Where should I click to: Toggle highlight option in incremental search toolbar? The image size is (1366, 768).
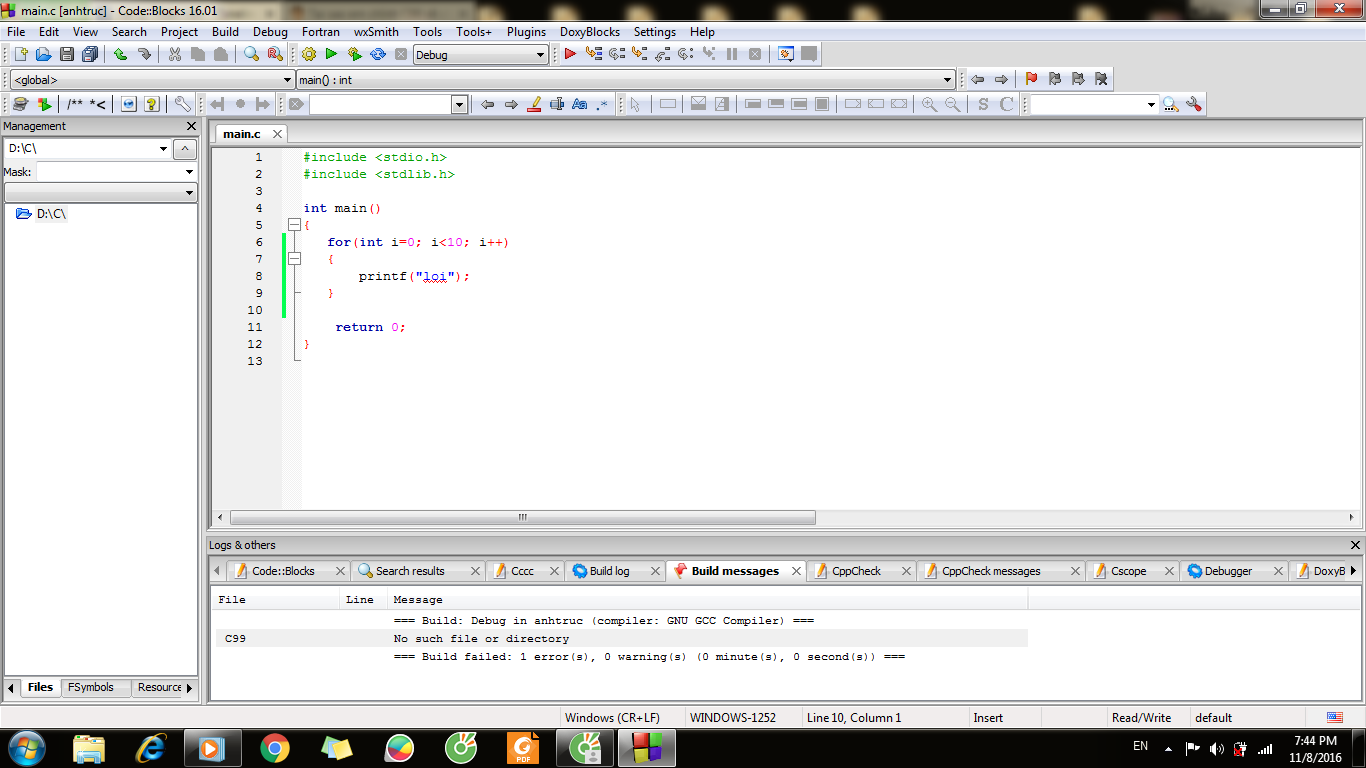(x=534, y=104)
